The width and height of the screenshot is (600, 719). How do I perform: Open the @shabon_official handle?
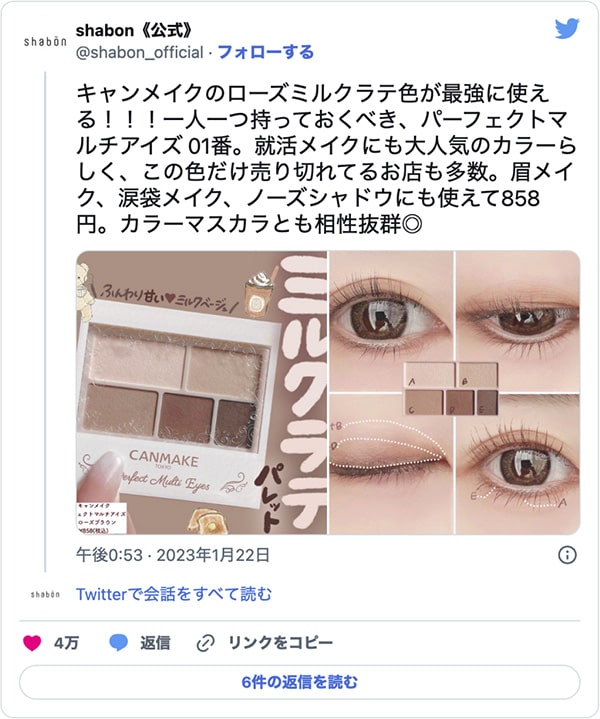[139, 52]
